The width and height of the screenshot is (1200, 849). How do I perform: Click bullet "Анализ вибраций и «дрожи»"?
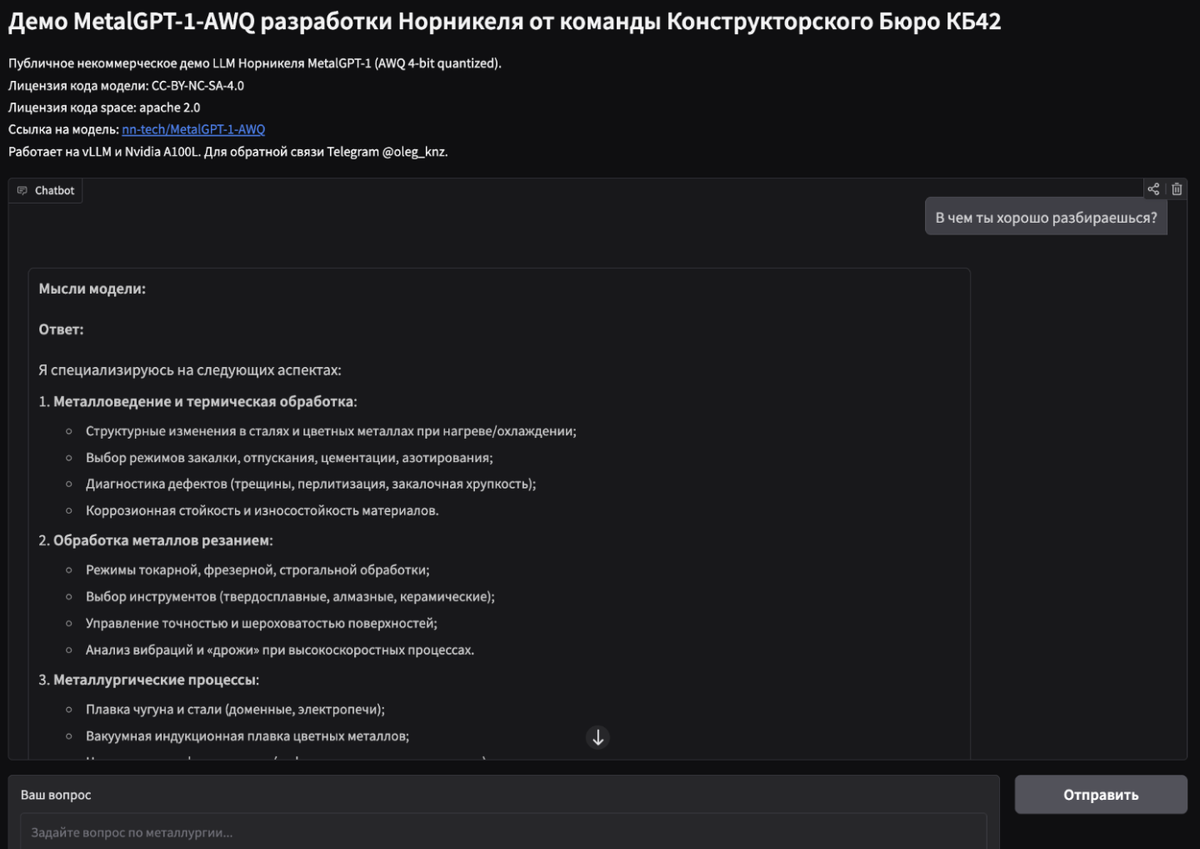pyautogui.click(x=280, y=650)
